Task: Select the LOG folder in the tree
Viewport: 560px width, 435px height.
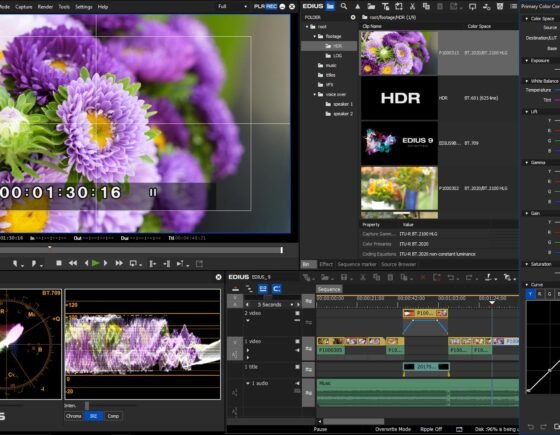Action: 334,56
